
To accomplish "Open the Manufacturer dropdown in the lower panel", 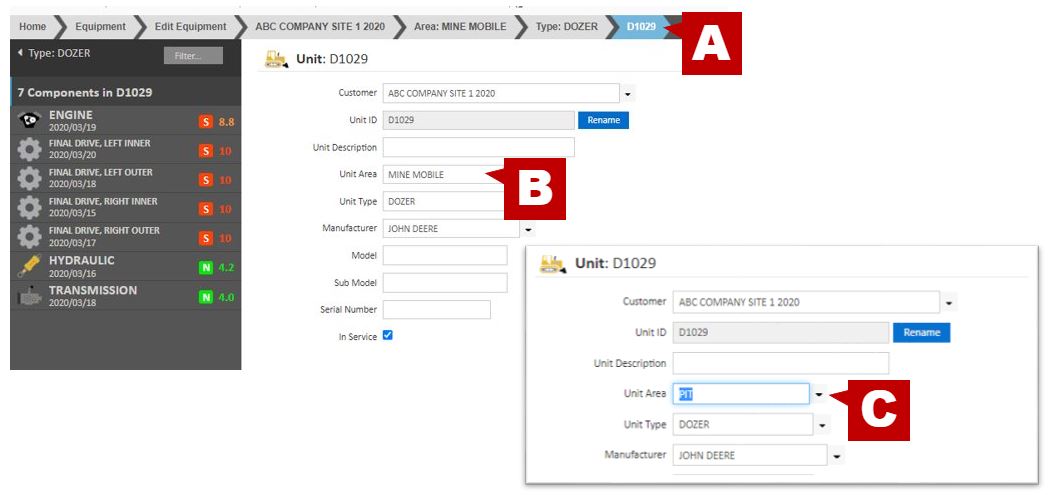I will tap(837, 456).
